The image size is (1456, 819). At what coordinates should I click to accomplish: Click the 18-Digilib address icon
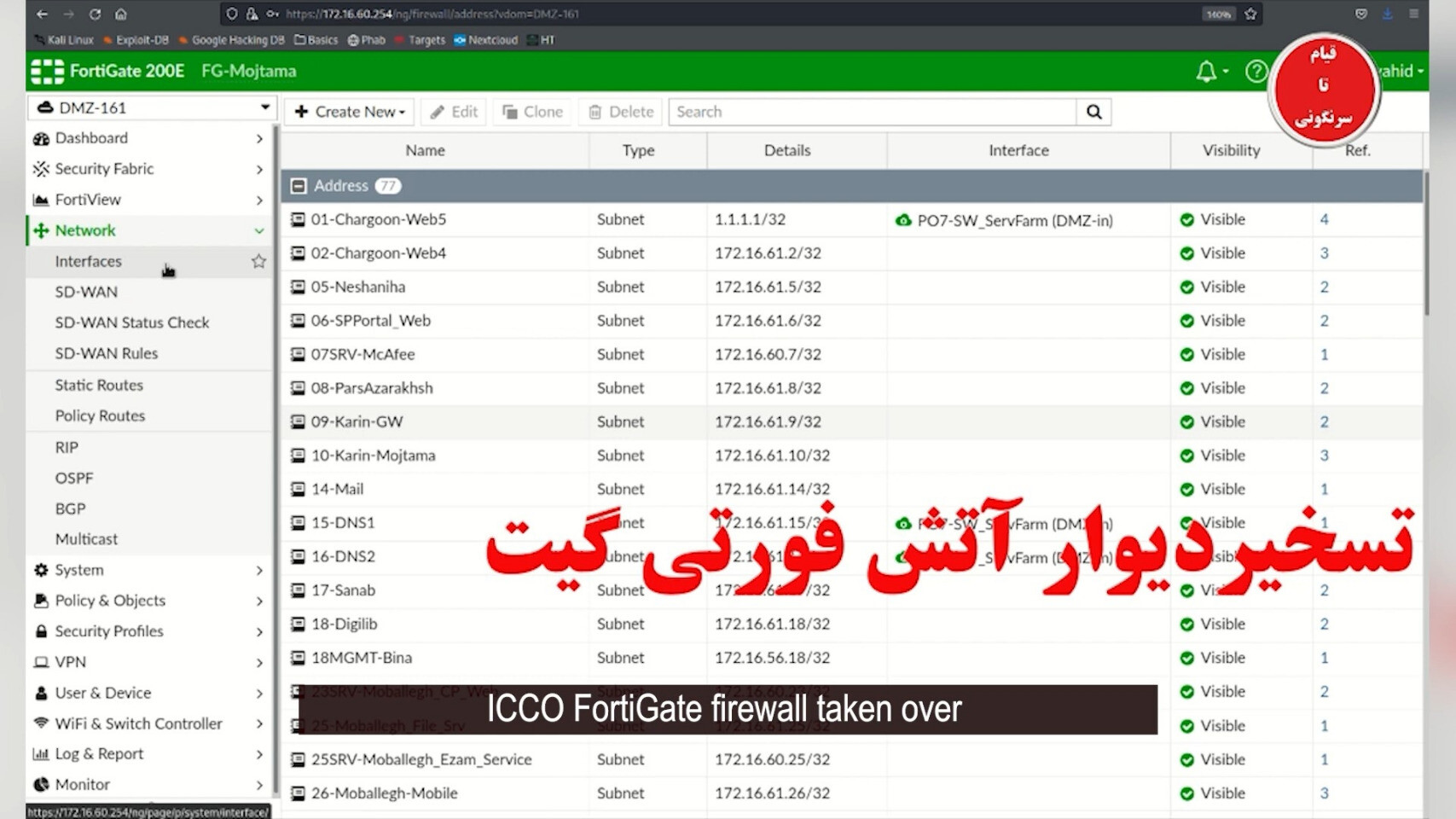[298, 624]
